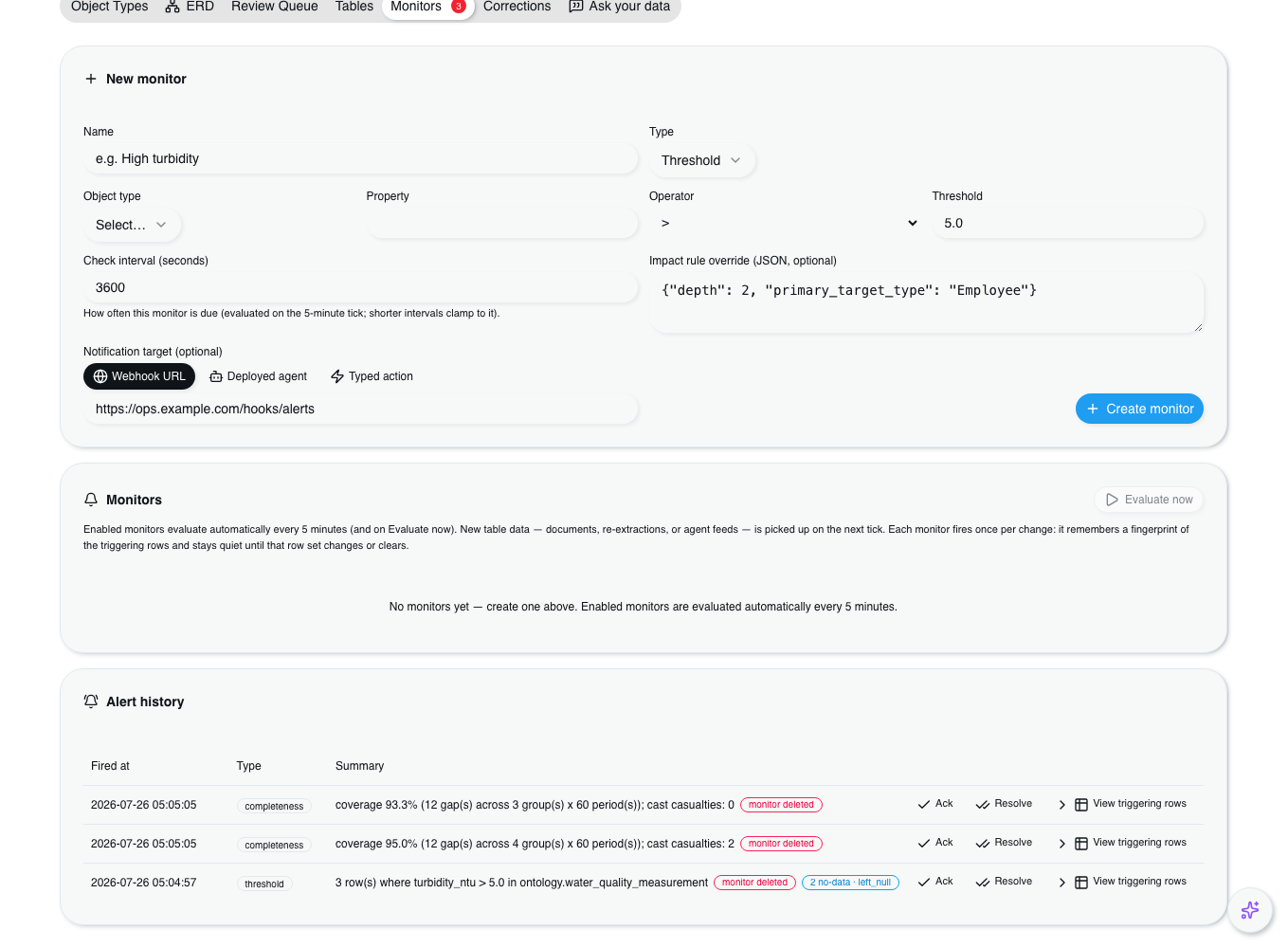
Task: Click the bell icon beside Monitors heading
Action: (91, 500)
